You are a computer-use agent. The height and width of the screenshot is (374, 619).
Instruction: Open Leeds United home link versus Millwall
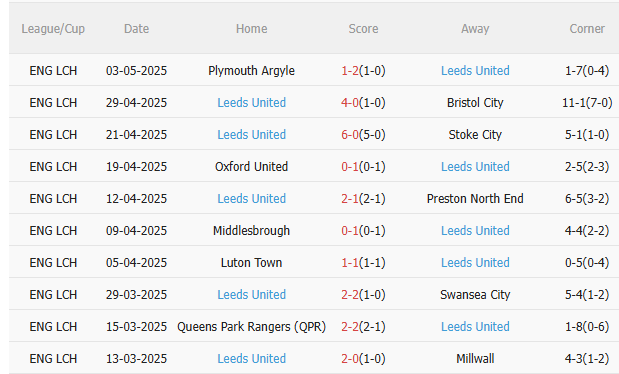point(251,359)
